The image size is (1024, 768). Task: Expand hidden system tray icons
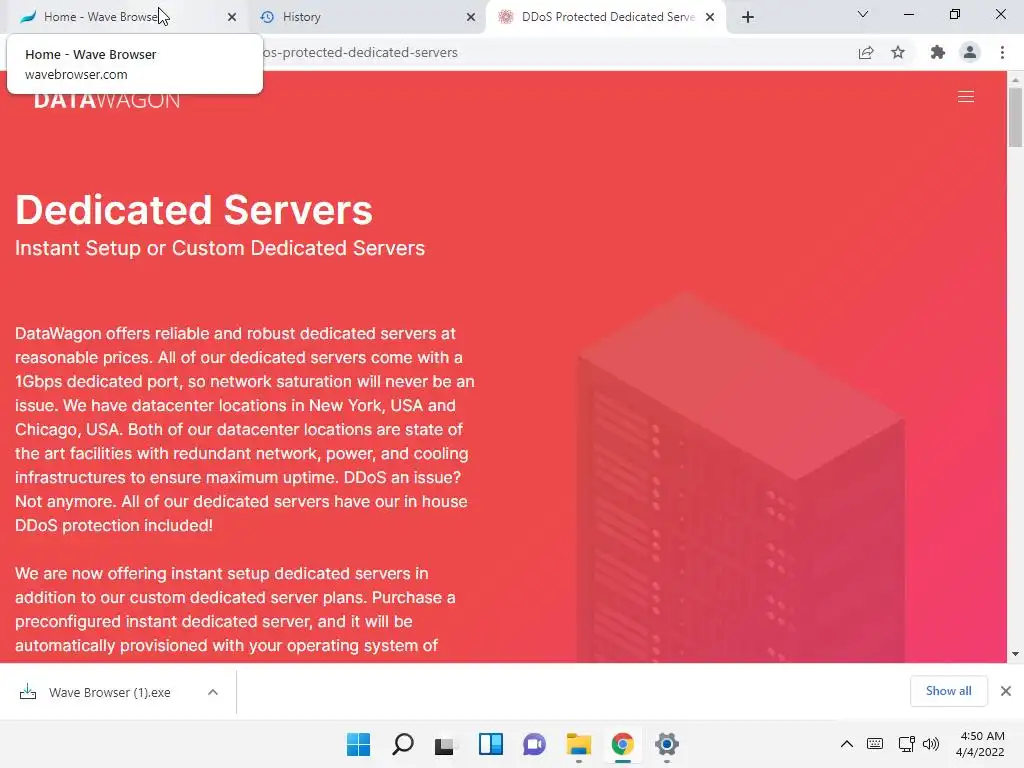(x=846, y=744)
